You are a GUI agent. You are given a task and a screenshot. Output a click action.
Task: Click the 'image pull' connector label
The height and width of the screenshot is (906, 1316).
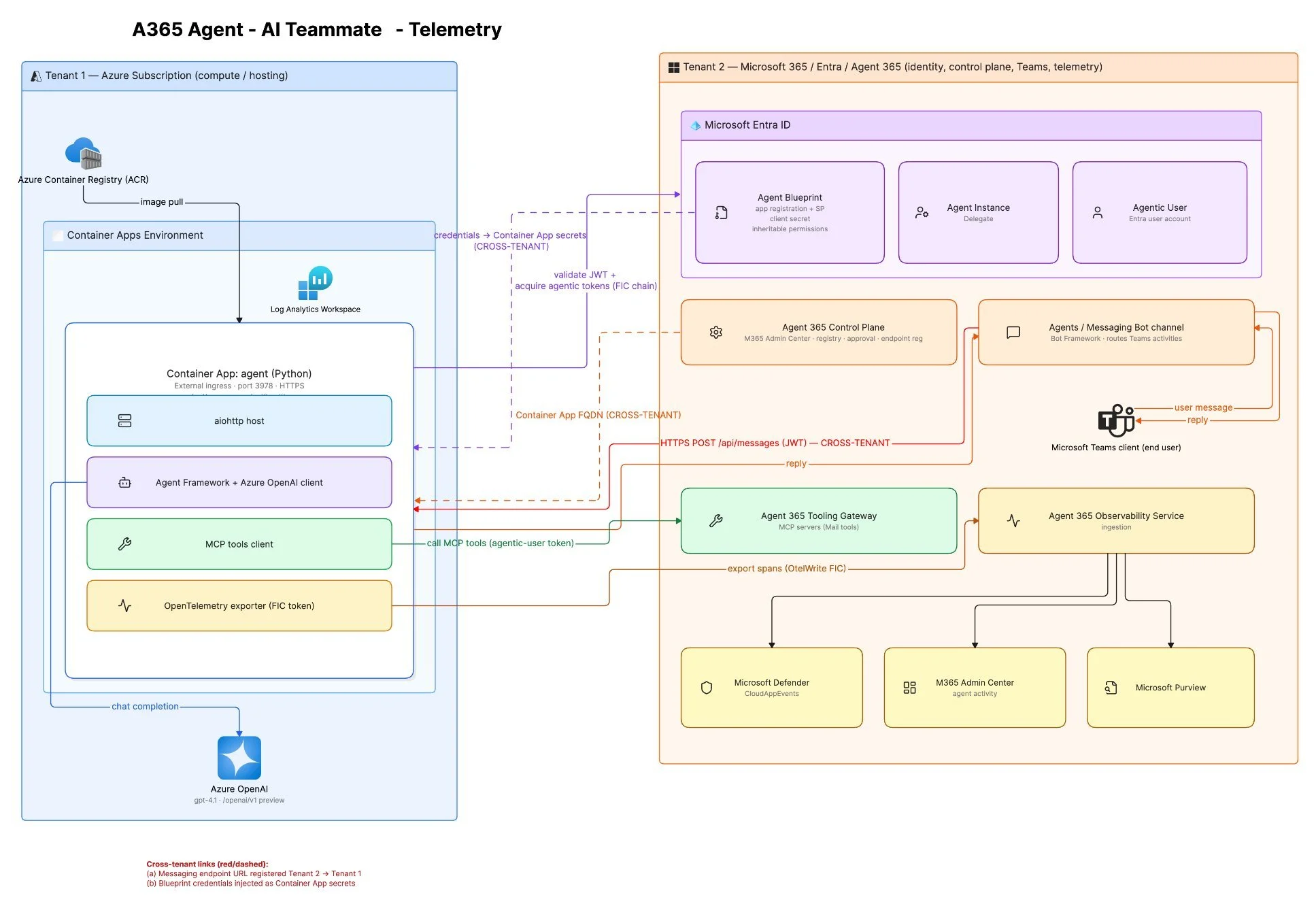point(162,202)
